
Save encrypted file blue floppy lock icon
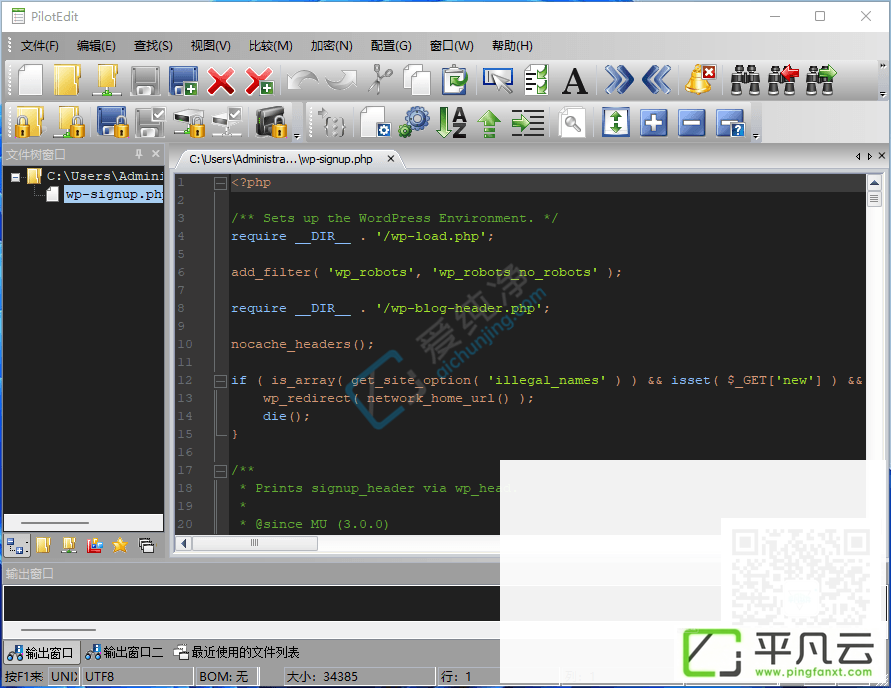[113, 122]
